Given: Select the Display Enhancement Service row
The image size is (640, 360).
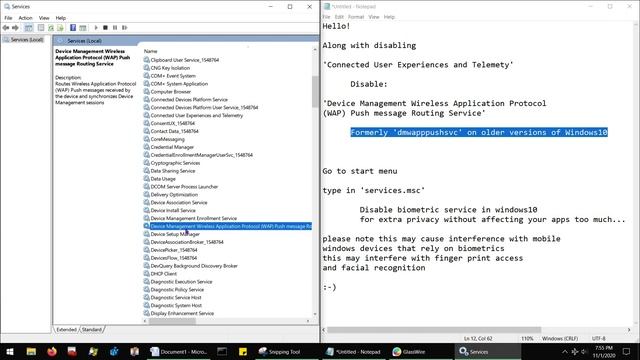Looking at the screenshot, I should [182, 313].
